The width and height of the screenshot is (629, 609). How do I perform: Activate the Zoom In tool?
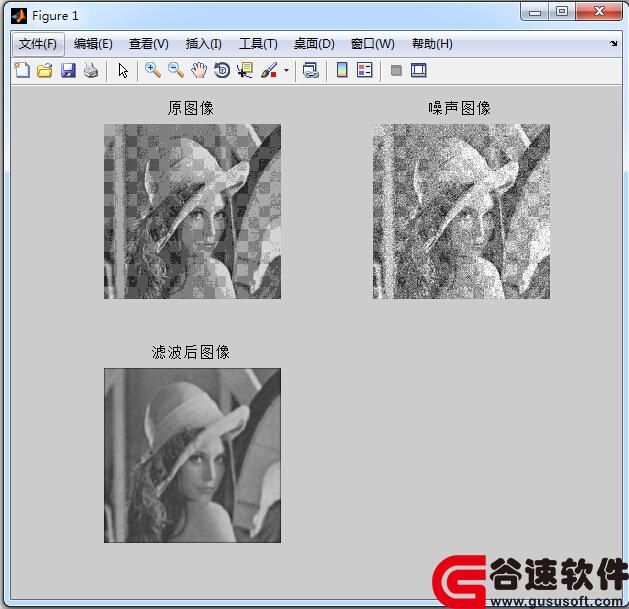click(152, 70)
